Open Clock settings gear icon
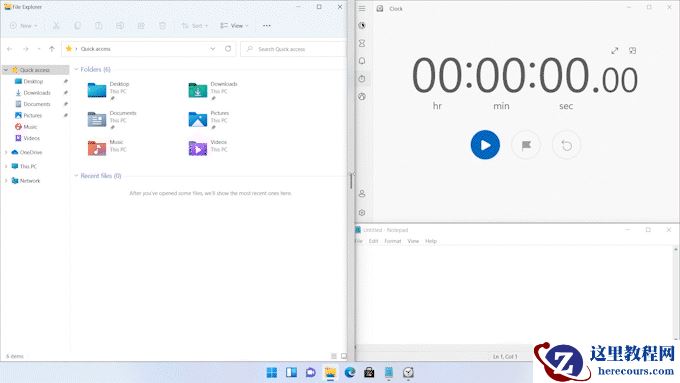The image size is (680, 383). tap(362, 213)
